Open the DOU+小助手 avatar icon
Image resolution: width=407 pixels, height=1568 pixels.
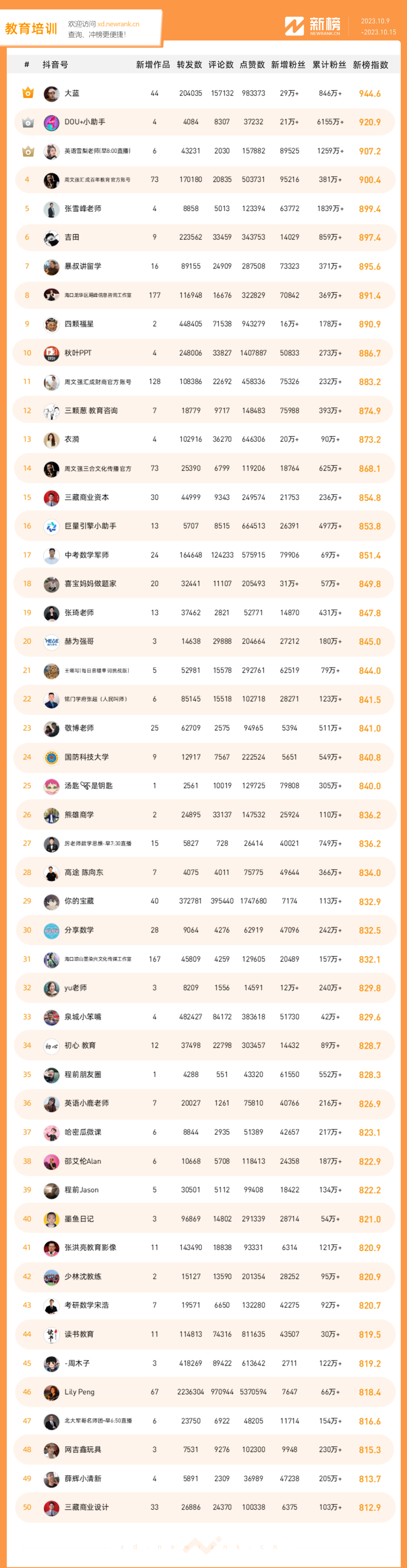[51, 122]
